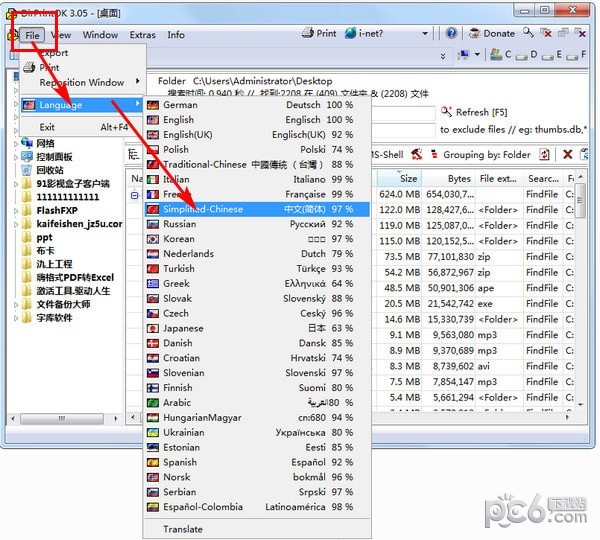Click the blue help question mark icon

[451, 33]
